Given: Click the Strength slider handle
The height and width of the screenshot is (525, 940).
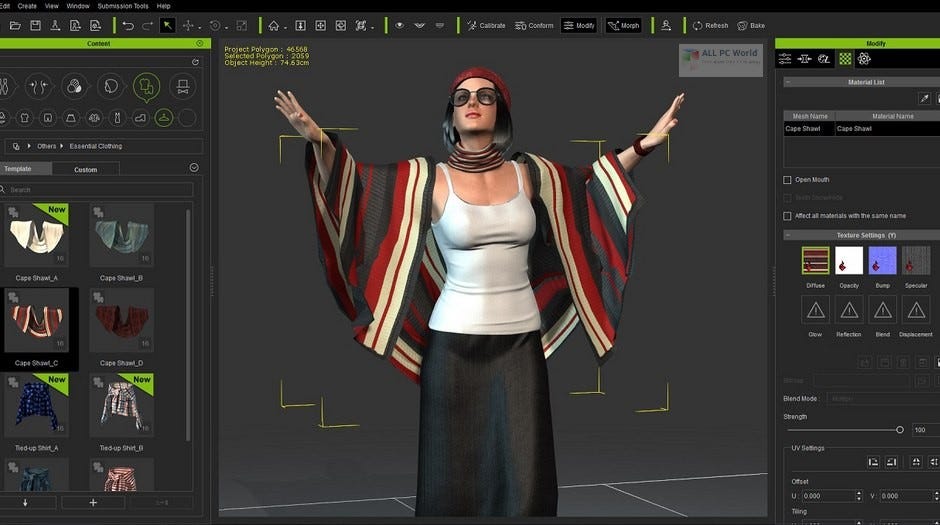Looking at the screenshot, I should click(x=900, y=430).
